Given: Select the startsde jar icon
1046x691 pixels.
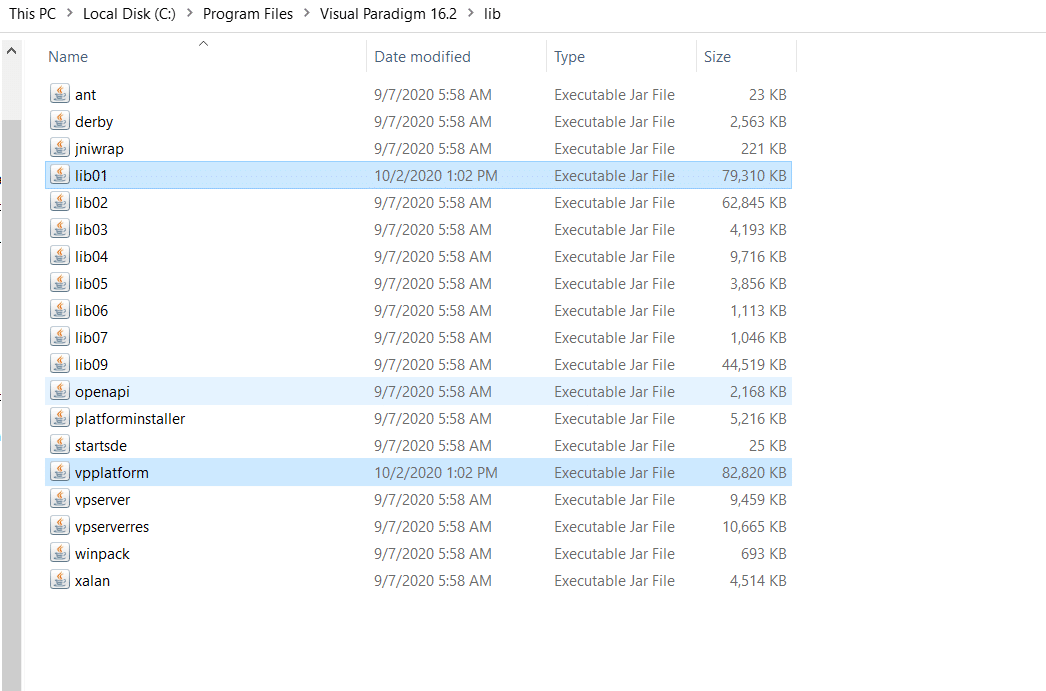Looking at the screenshot, I should click(60, 446).
